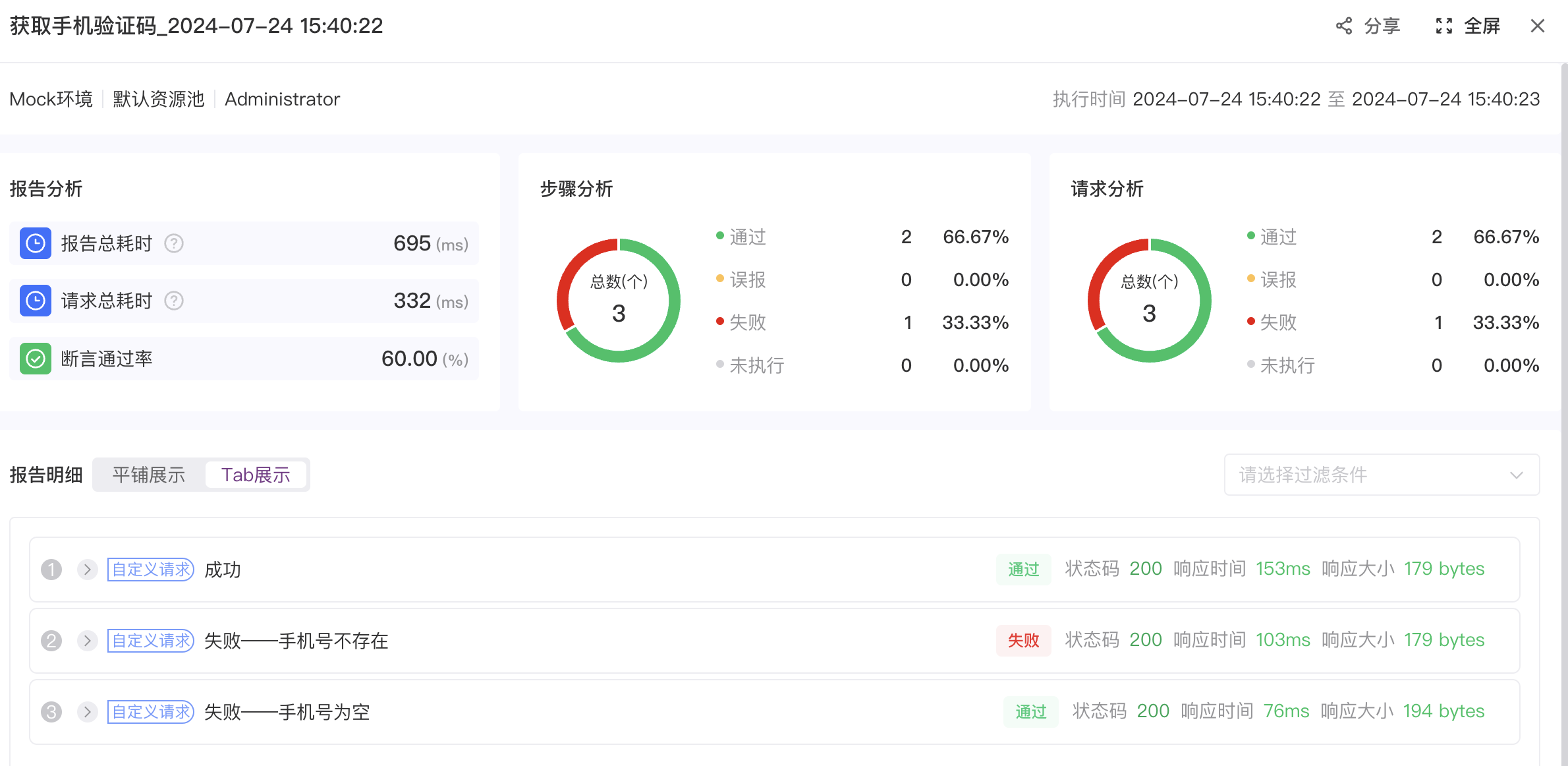This screenshot has height=766, width=1568.
Task: Click the help icon next to 请求总耗时
Action: click(x=174, y=301)
